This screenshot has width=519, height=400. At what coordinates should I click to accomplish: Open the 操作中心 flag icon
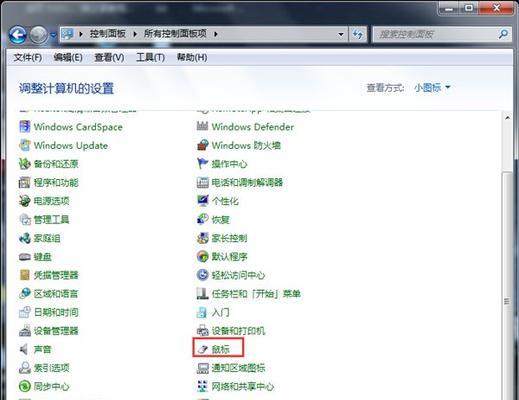click(x=202, y=164)
